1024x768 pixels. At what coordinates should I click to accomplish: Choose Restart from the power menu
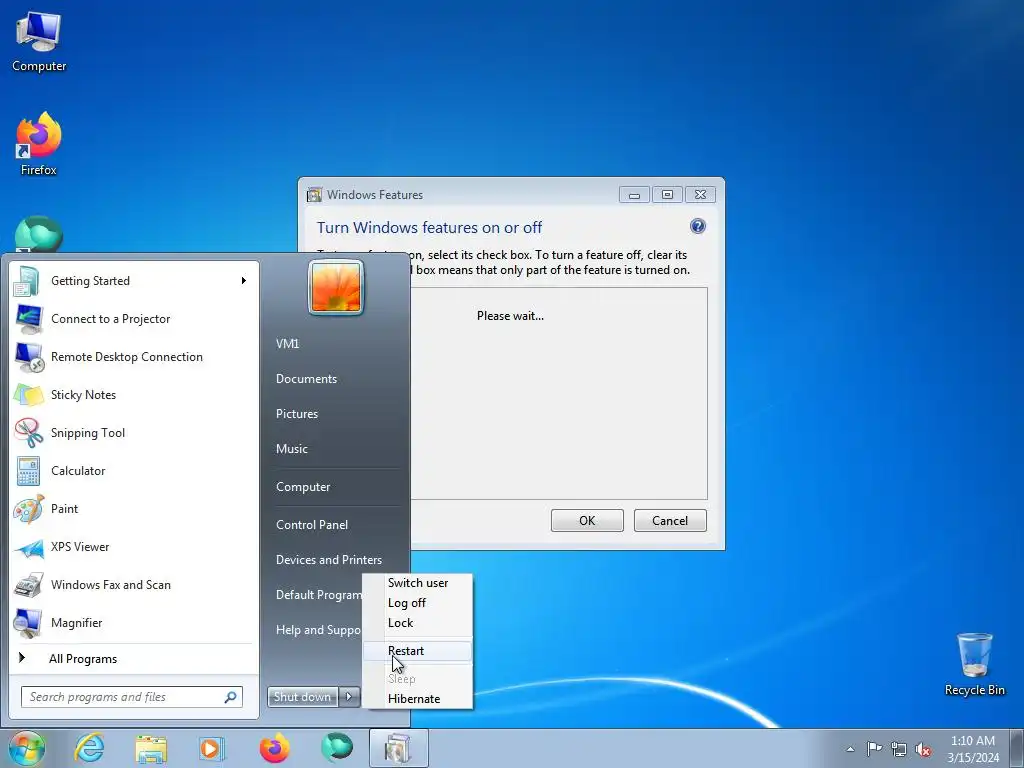417,651
